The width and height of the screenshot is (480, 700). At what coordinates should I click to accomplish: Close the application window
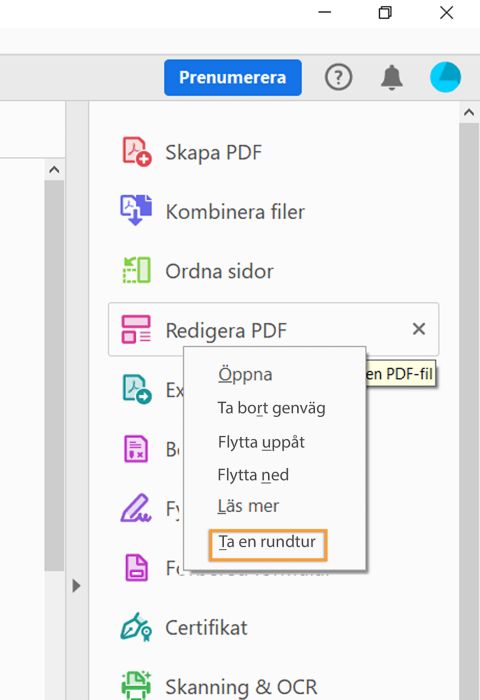pyautogui.click(x=447, y=12)
